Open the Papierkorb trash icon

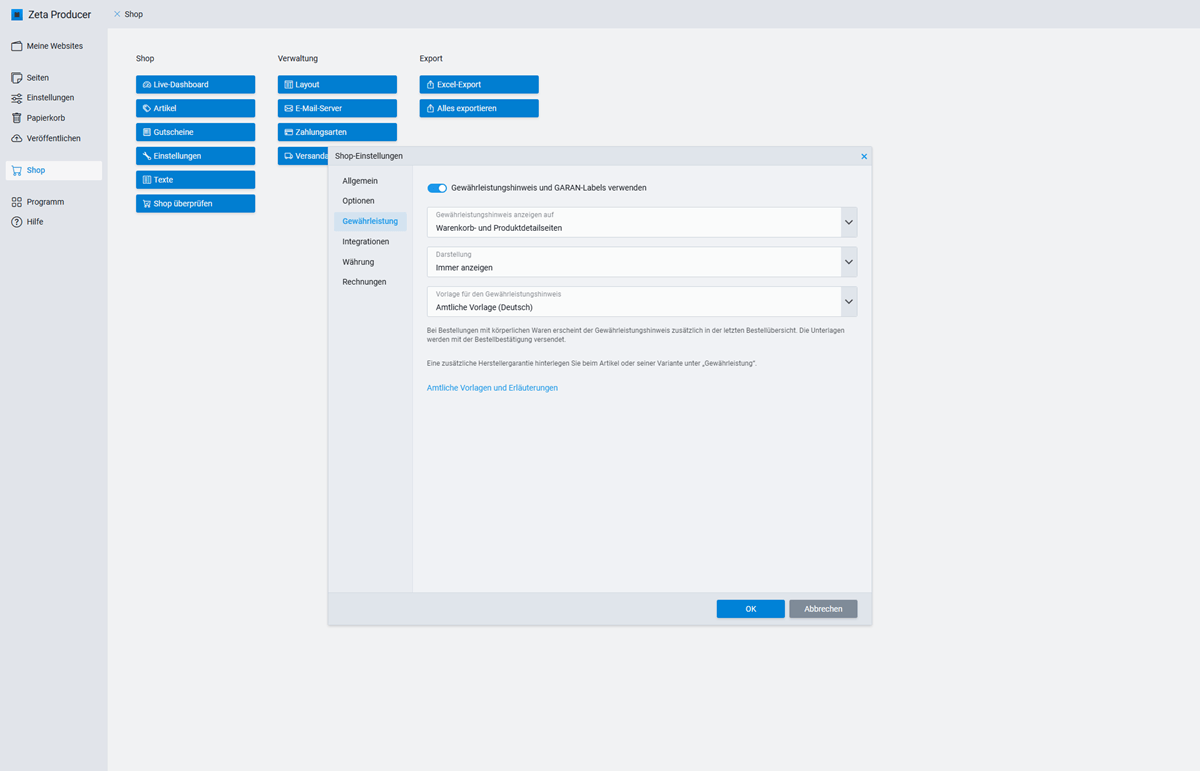pos(17,118)
